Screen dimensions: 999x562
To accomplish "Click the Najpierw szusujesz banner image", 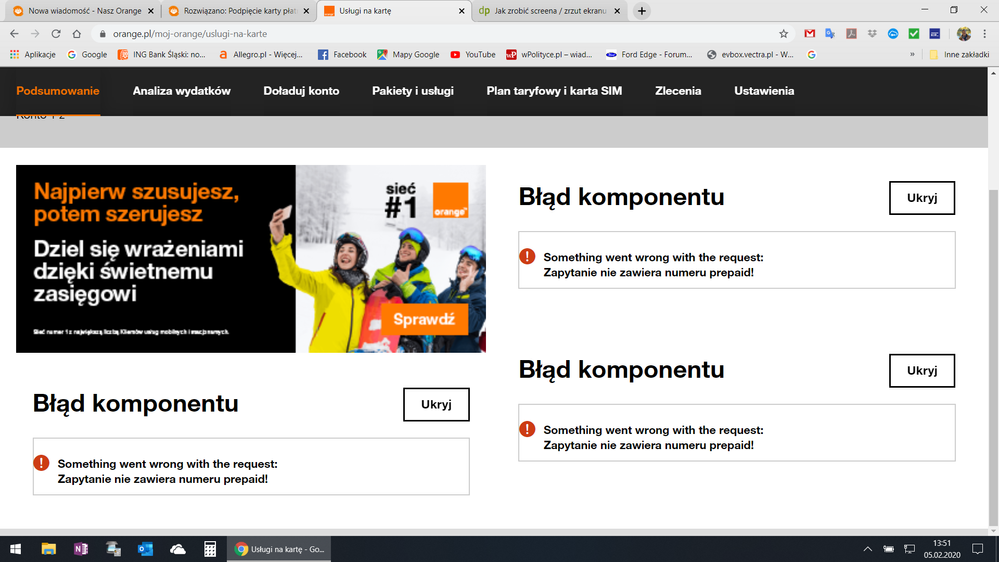I will (x=250, y=259).
